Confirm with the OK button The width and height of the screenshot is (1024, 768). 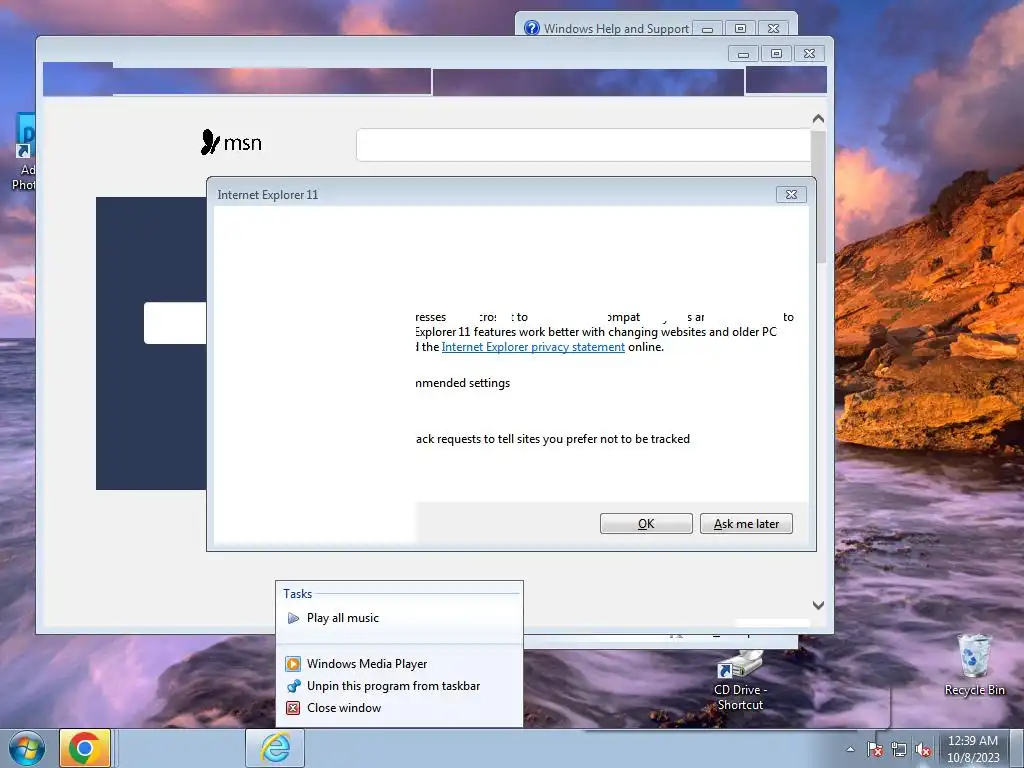coord(646,524)
